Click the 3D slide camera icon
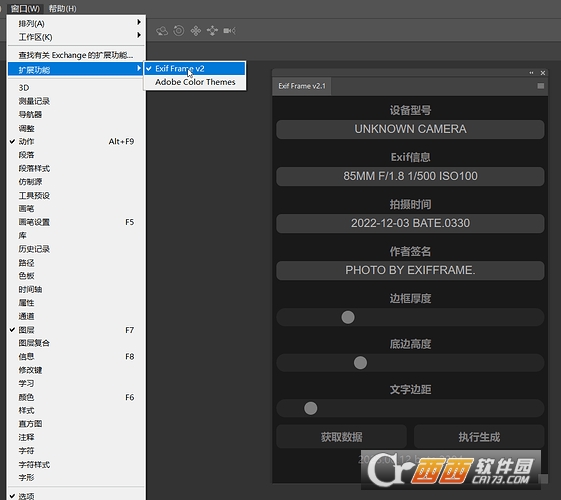 pyautogui.click(x=212, y=31)
